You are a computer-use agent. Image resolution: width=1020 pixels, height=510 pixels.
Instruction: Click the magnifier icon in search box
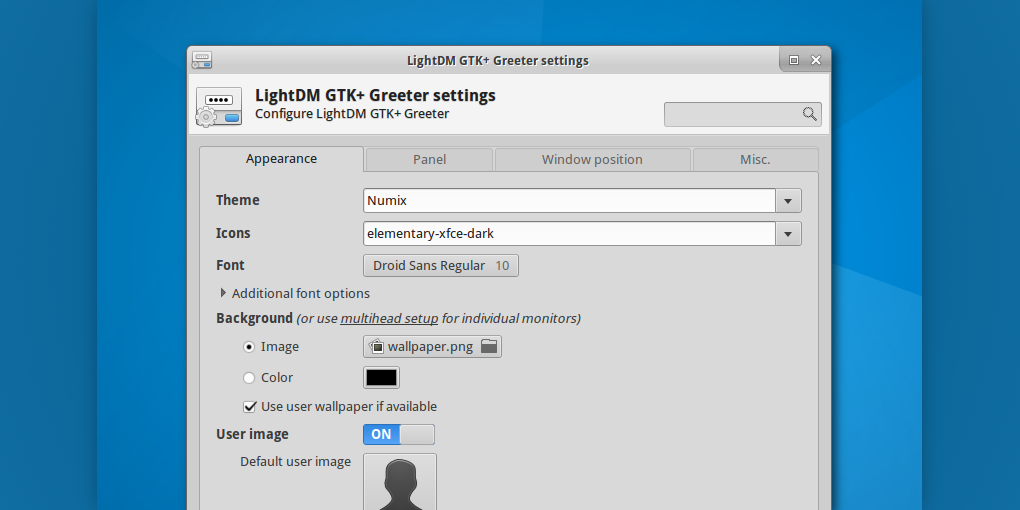(809, 114)
